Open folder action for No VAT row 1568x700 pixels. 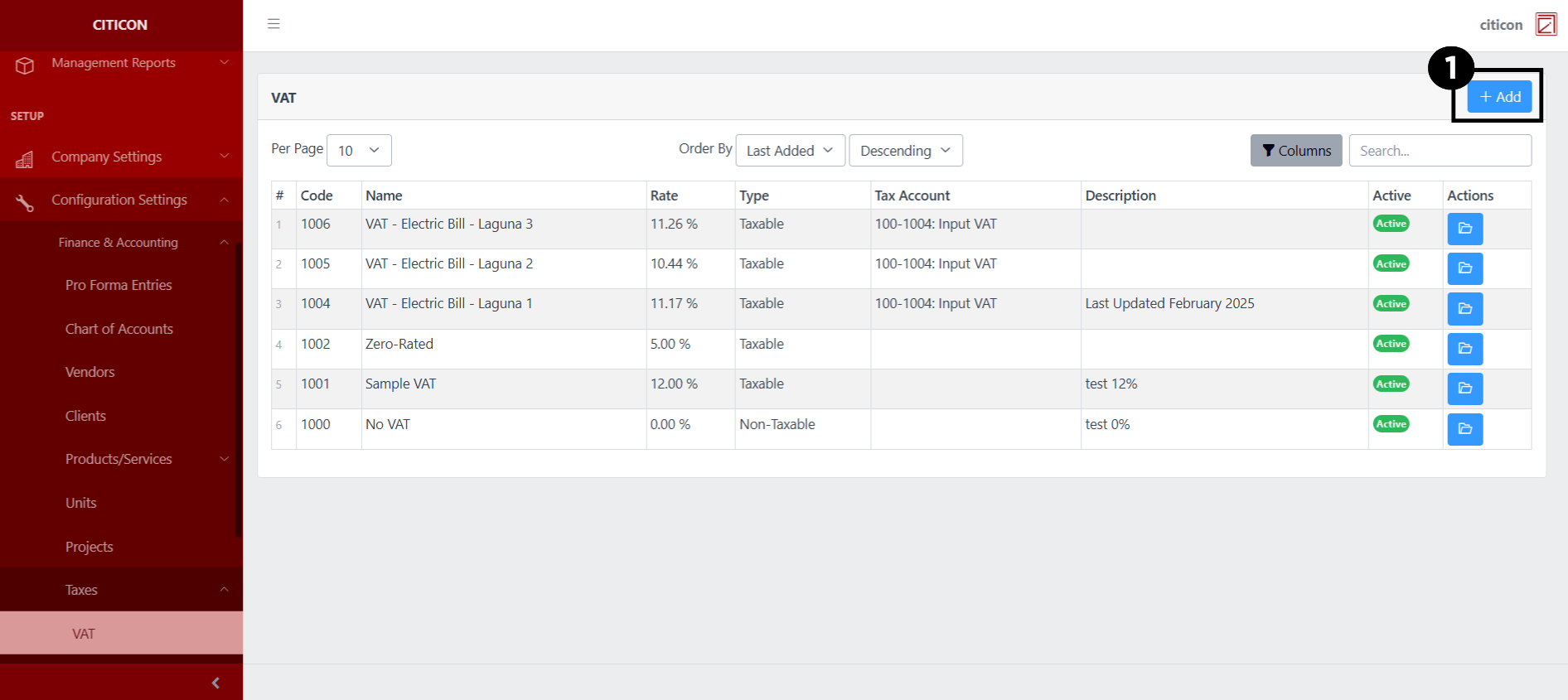point(1464,429)
